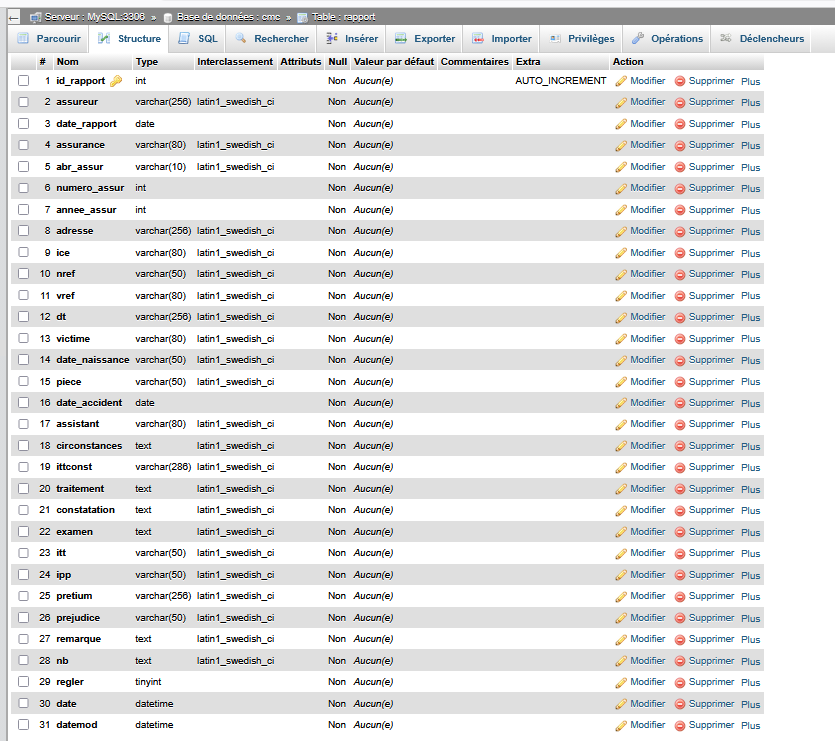Viewport: 835px width, 741px height.
Task: Click the pencil icon for victime row
Action: point(621,339)
